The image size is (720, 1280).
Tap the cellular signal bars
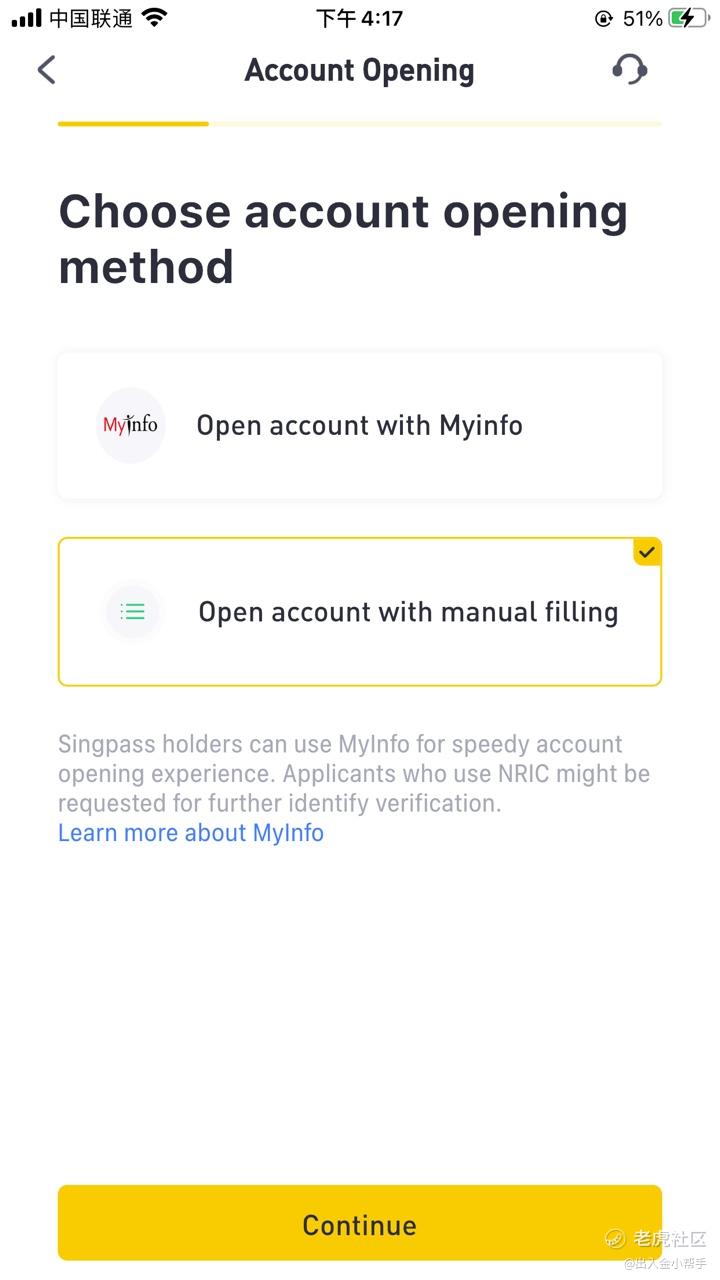[x=26, y=18]
